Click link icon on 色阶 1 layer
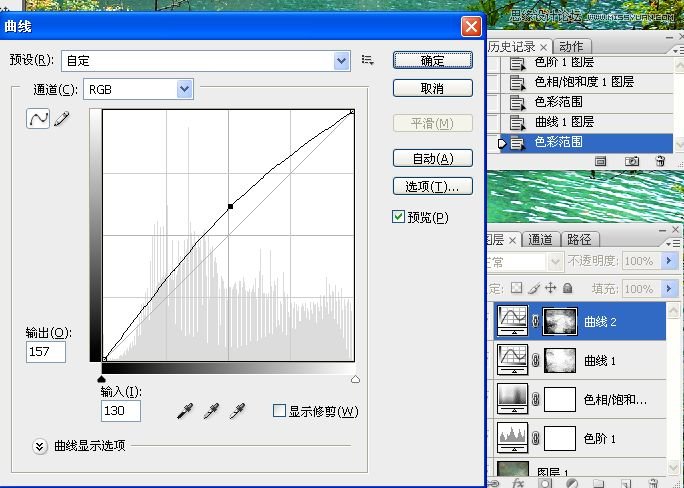The width and height of the screenshot is (684, 488). coord(535,438)
